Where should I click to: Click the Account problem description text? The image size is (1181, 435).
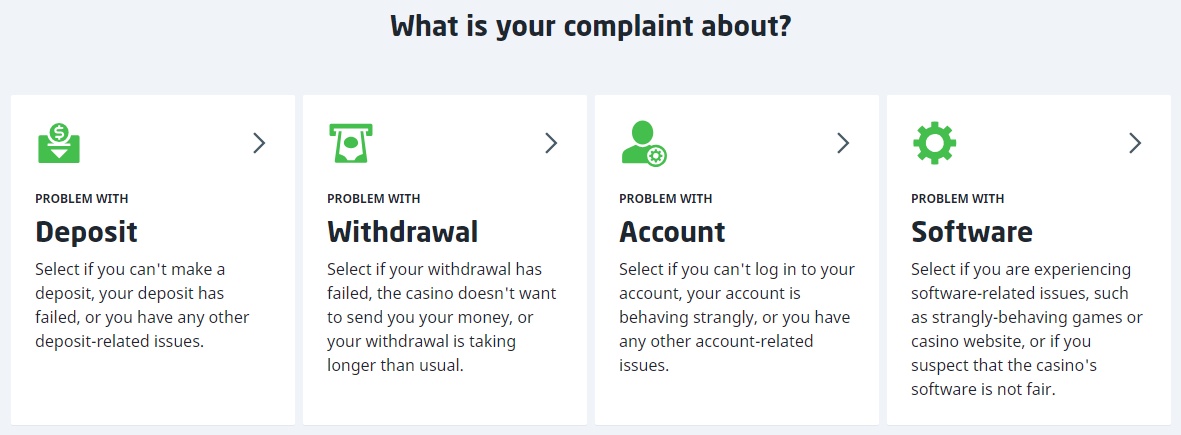tap(737, 318)
